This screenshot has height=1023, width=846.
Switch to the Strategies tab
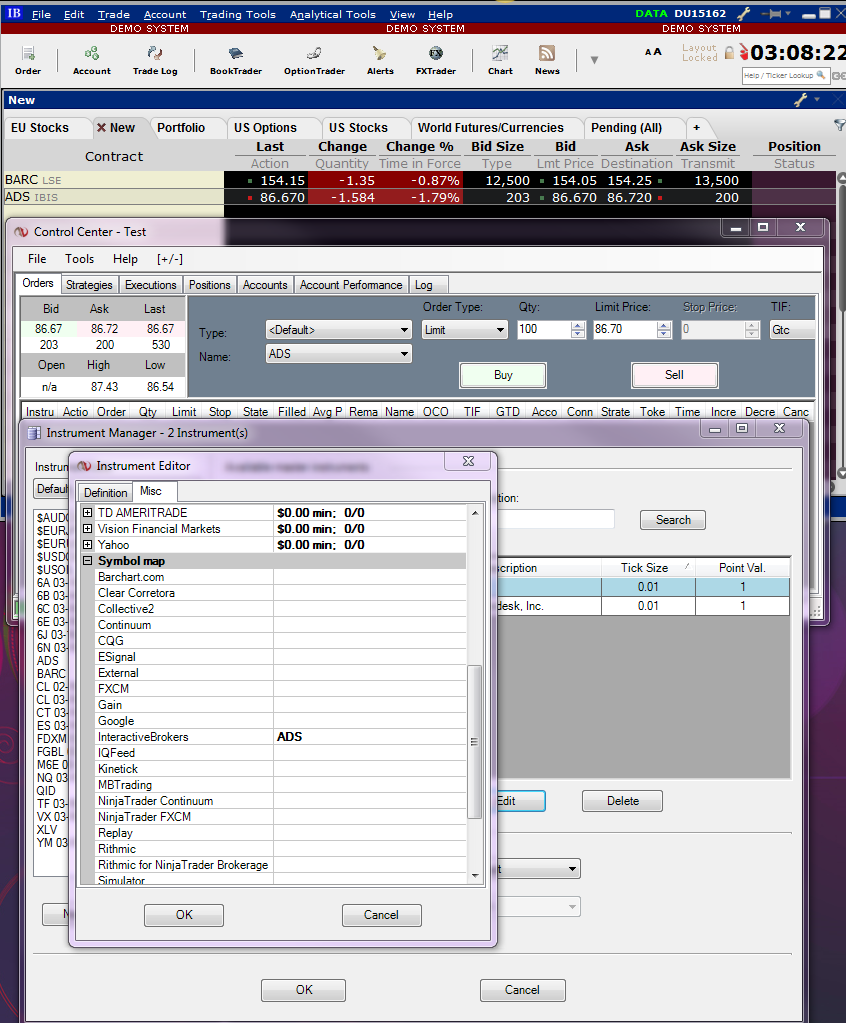[x=89, y=285]
